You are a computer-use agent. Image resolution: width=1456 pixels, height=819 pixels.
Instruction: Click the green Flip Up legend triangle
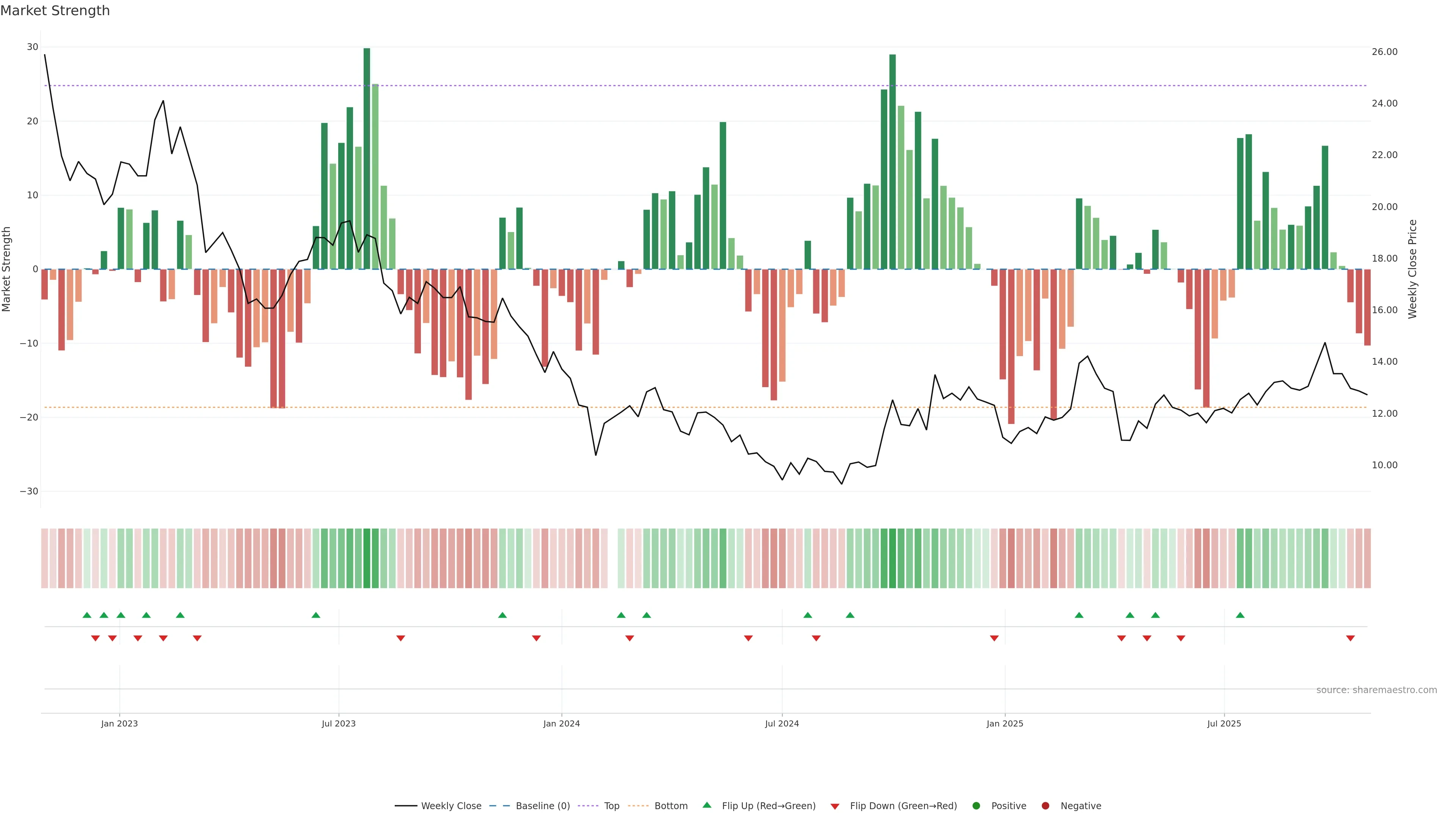click(x=706, y=805)
